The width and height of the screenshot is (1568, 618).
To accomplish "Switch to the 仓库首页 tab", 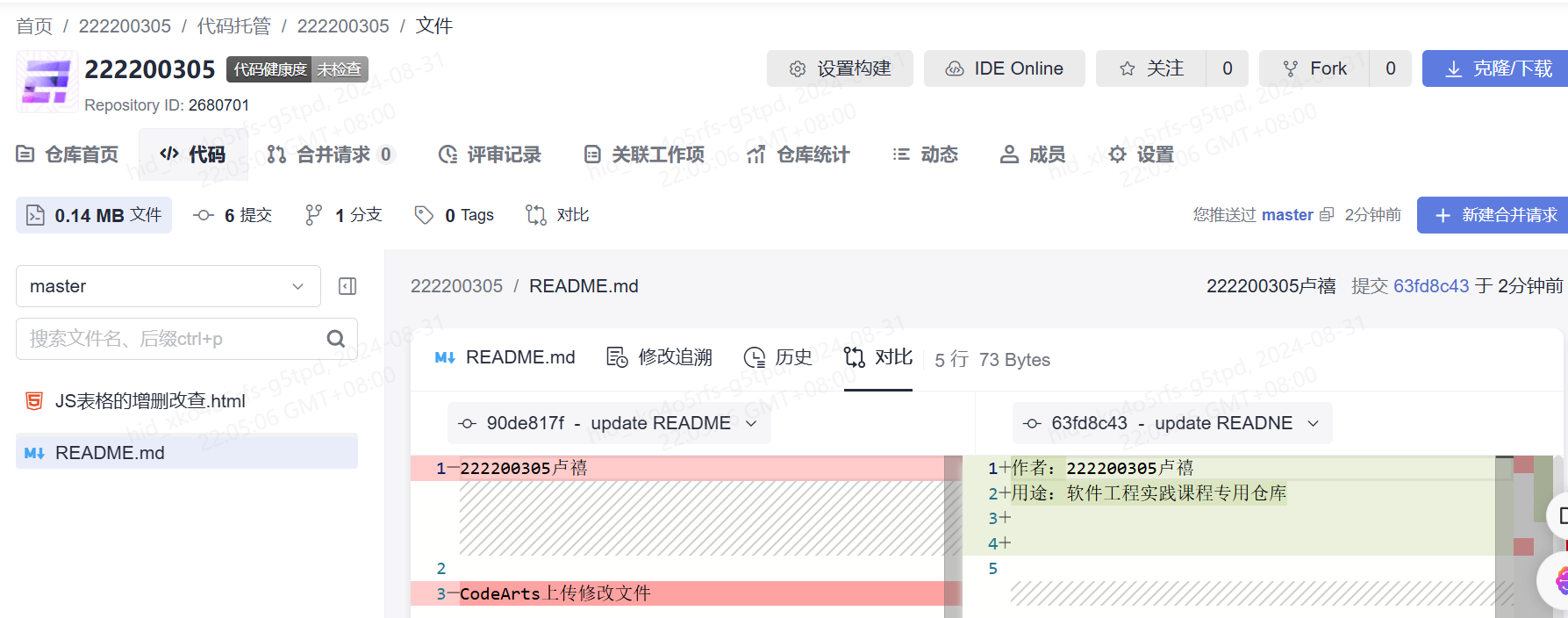I will (x=68, y=154).
